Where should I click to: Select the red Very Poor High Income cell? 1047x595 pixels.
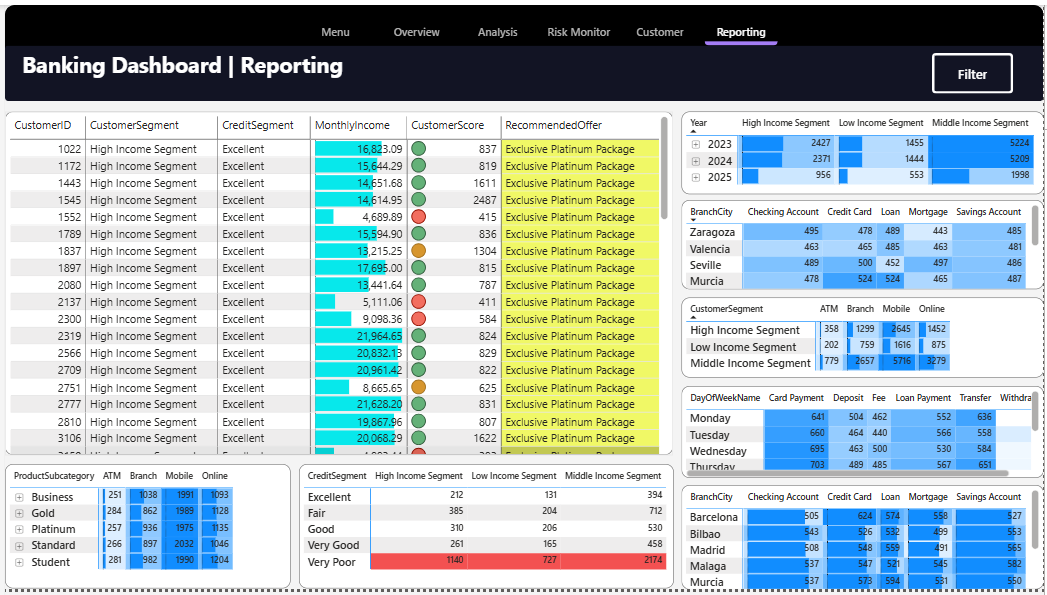pyautogui.click(x=418, y=562)
